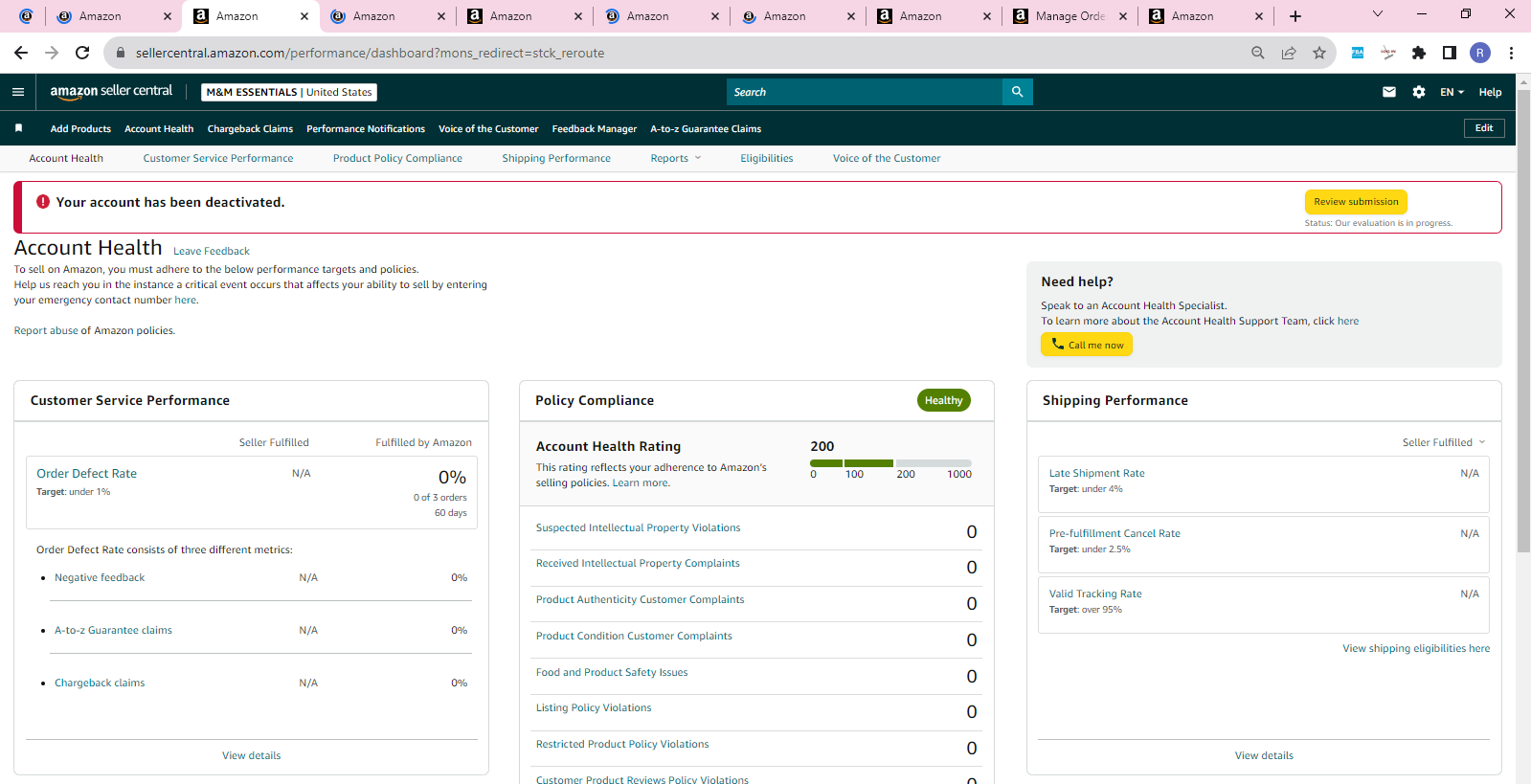This screenshot has height=784, width=1531.
Task: Select the Eligibilities tab
Action: pyautogui.click(x=767, y=158)
